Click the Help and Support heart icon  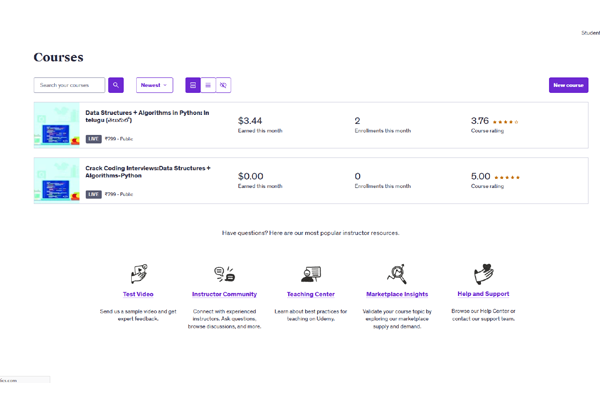(483, 273)
